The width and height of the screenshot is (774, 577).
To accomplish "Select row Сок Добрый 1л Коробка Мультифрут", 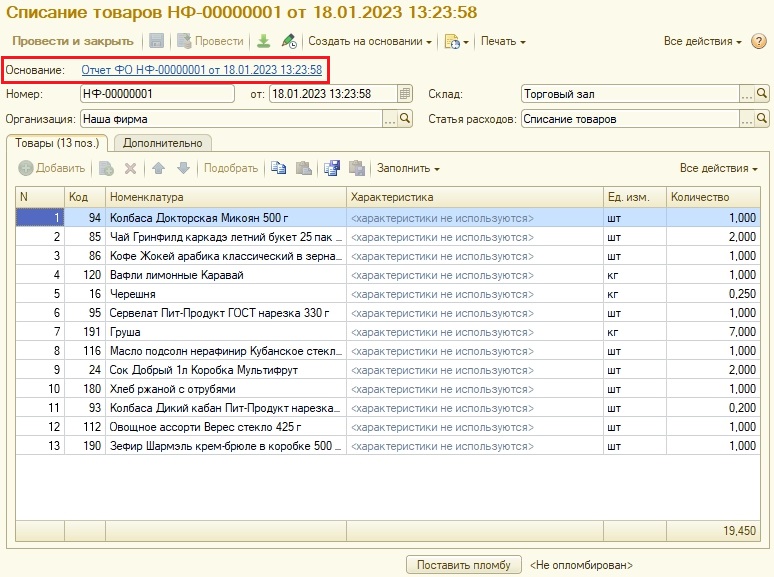I will tap(387, 370).
